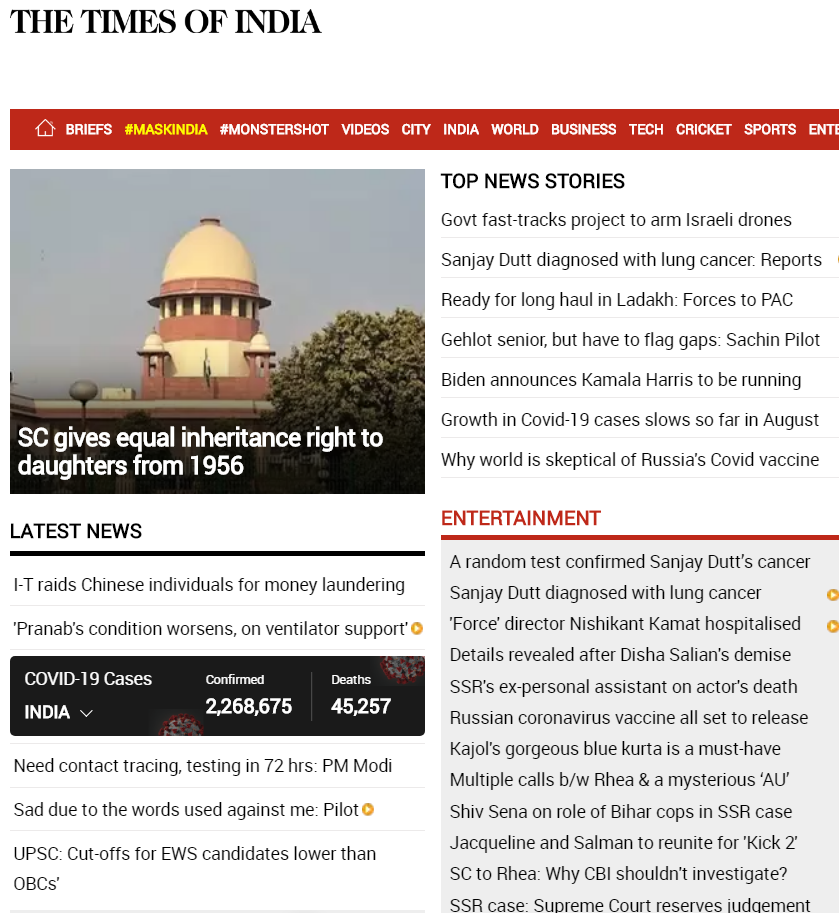Open the #MASKINDIA section
839x913 pixels.
(x=166, y=129)
